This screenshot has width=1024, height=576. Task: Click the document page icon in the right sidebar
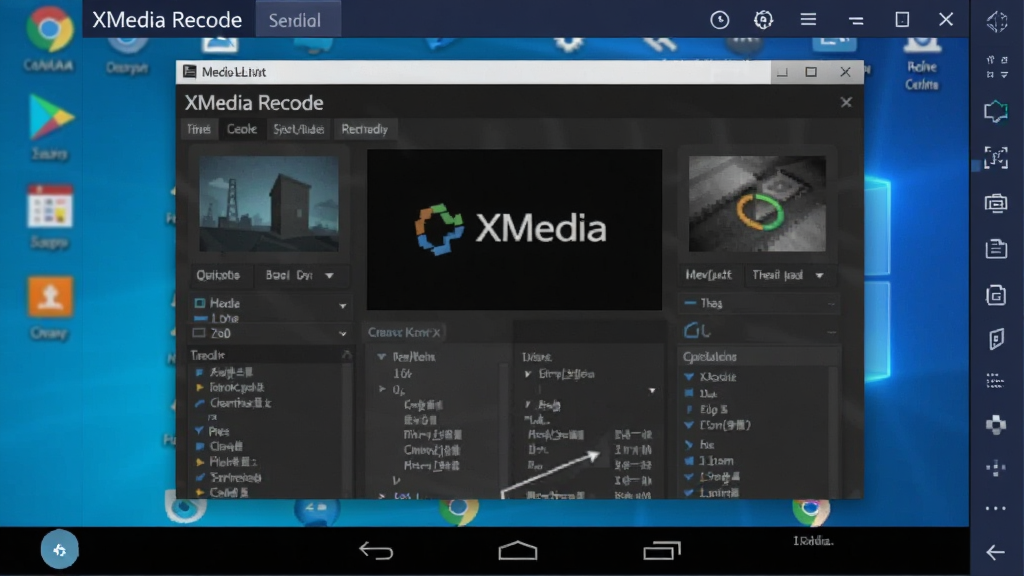[x=996, y=249]
